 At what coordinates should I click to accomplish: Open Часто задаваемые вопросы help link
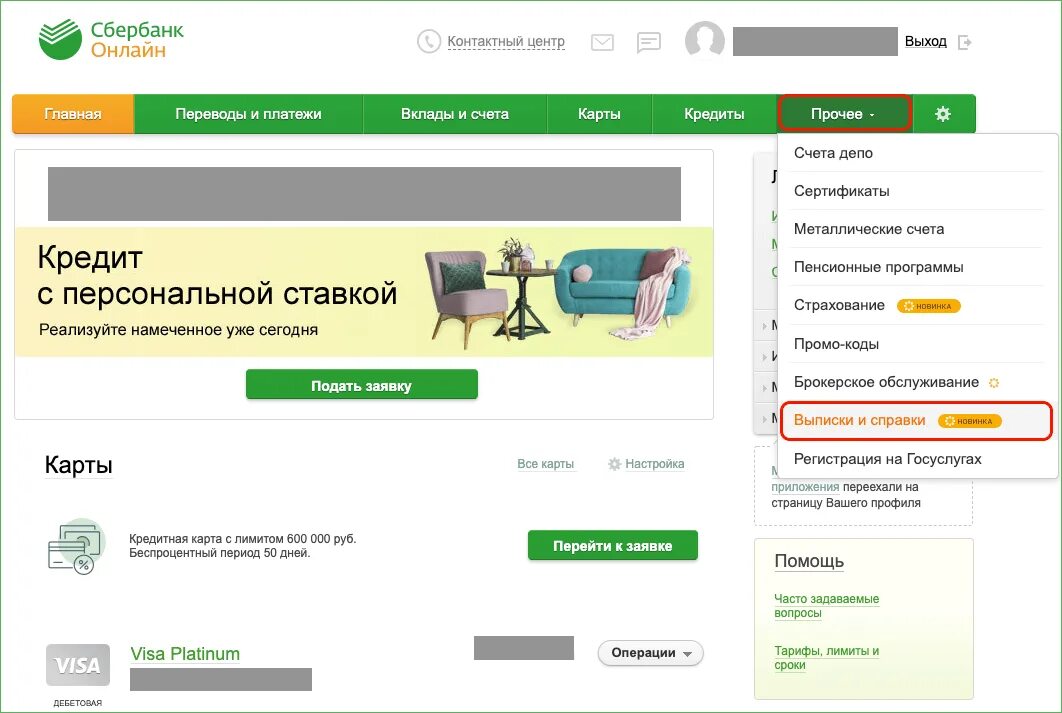coord(826,606)
